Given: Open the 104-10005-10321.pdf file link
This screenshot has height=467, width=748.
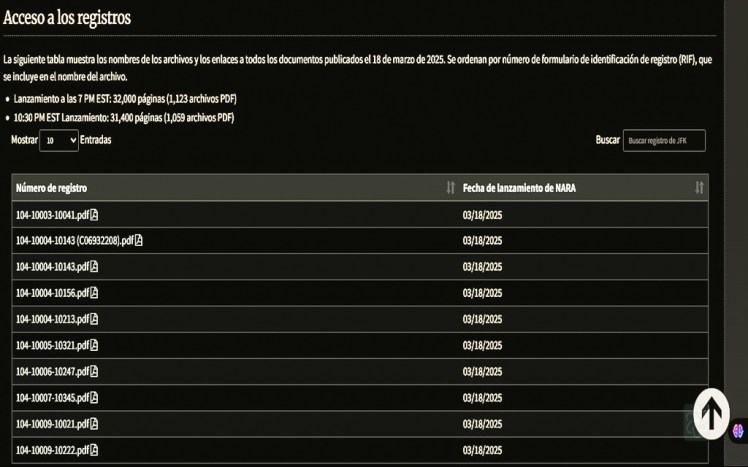Looking at the screenshot, I should click(x=52, y=345).
